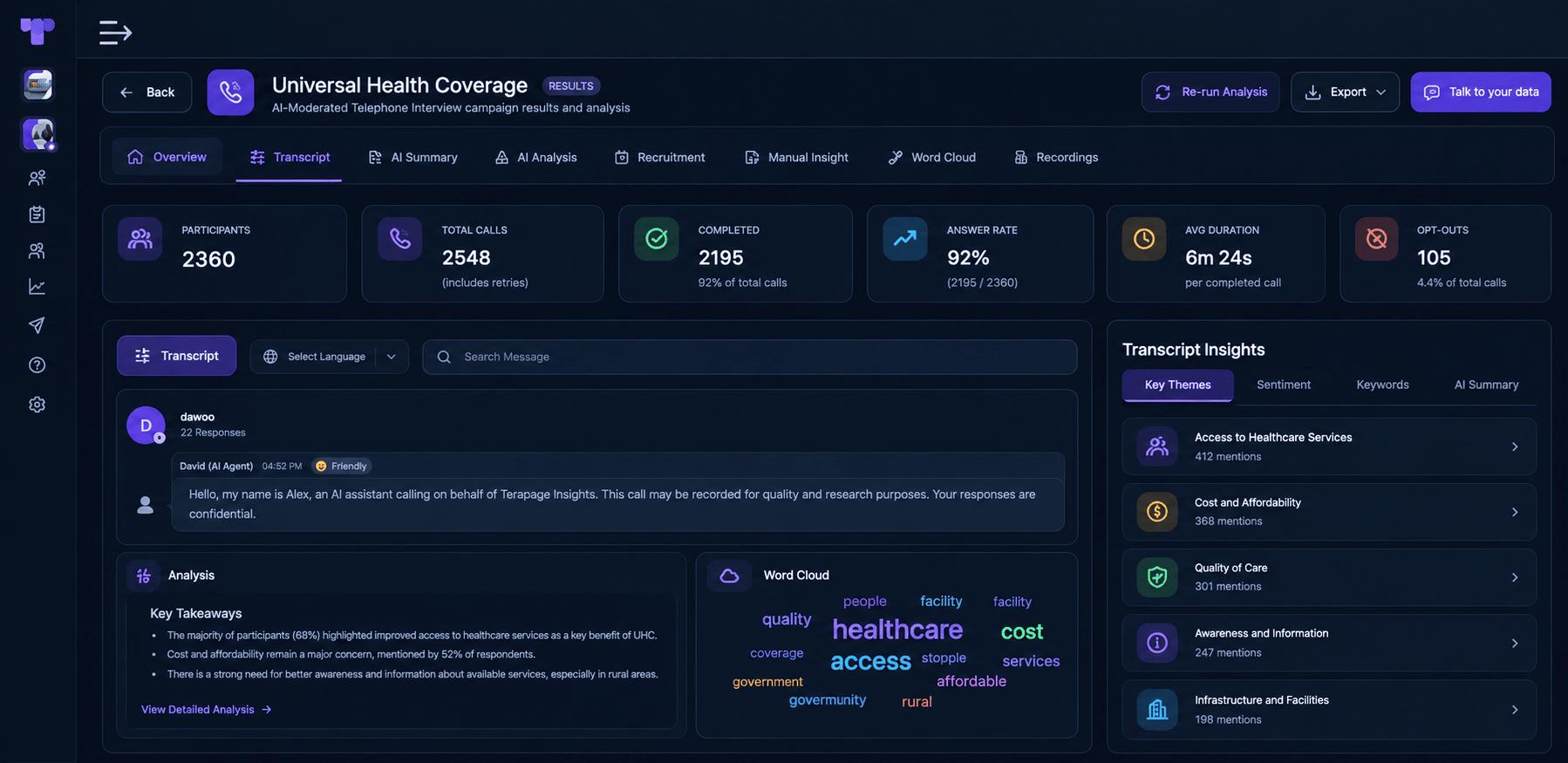Click the word "healthcare" in word cloud
Viewport: 1568px width, 763px height.
point(897,630)
